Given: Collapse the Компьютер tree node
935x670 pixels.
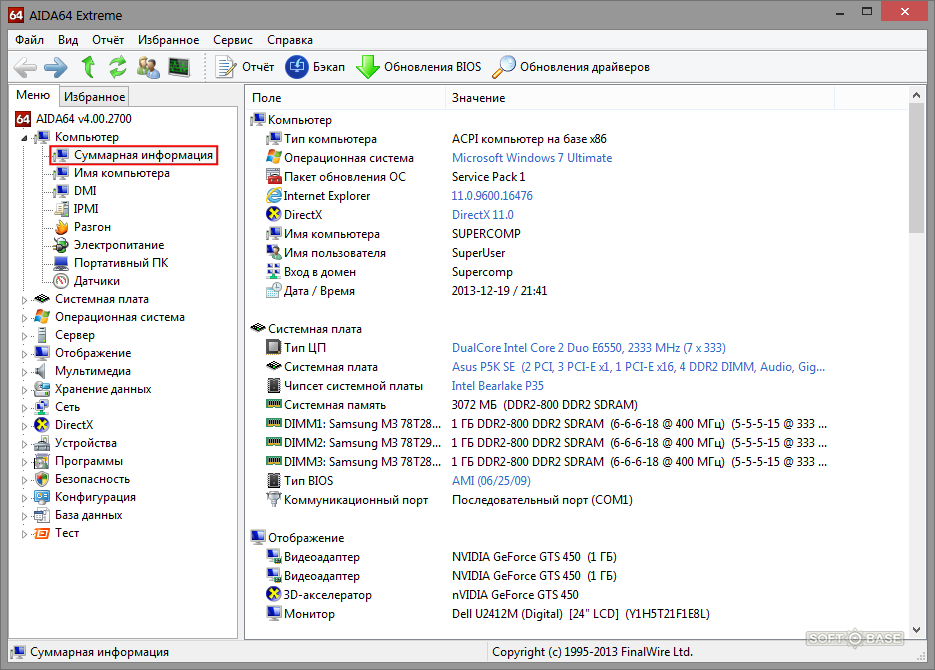Looking at the screenshot, I should (25, 137).
